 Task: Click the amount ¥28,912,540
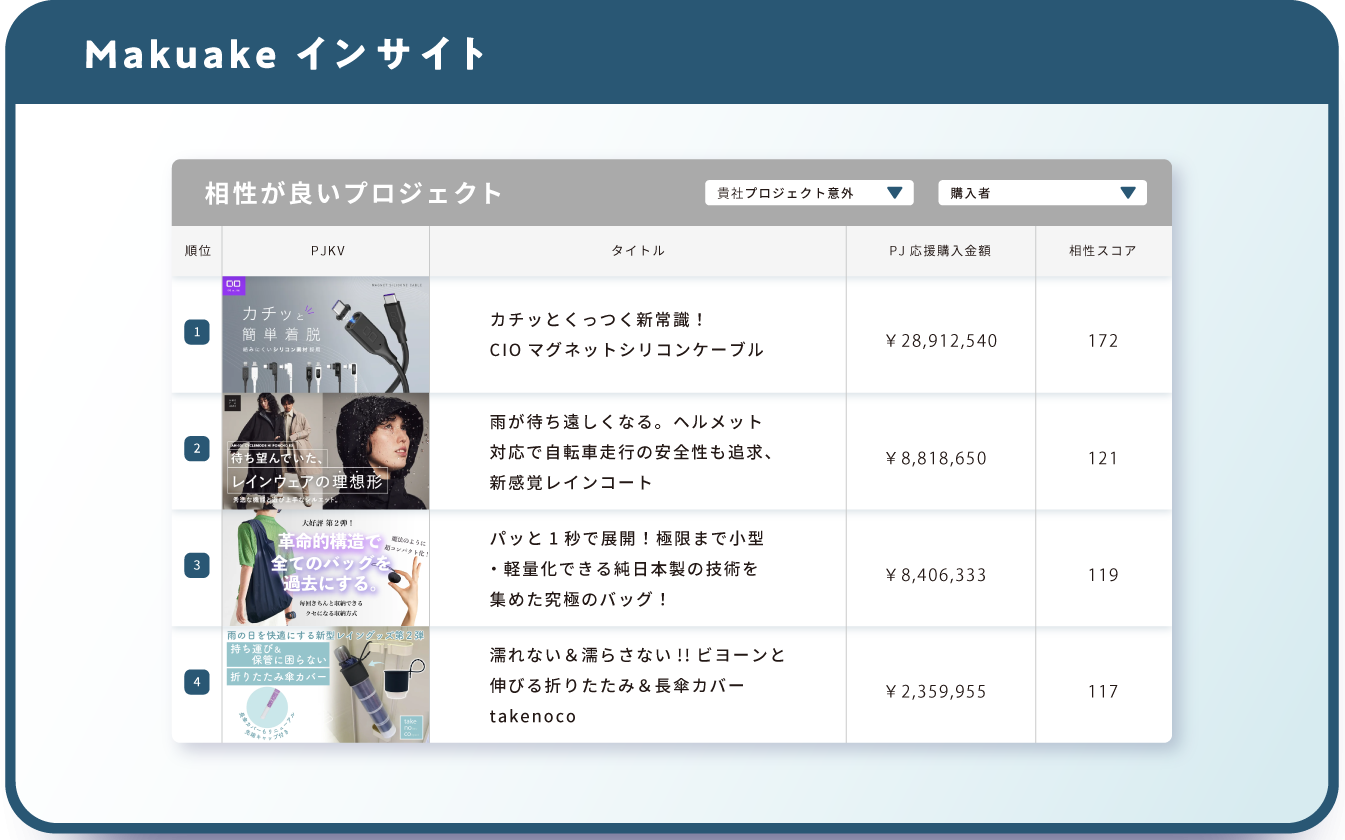point(941,341)
